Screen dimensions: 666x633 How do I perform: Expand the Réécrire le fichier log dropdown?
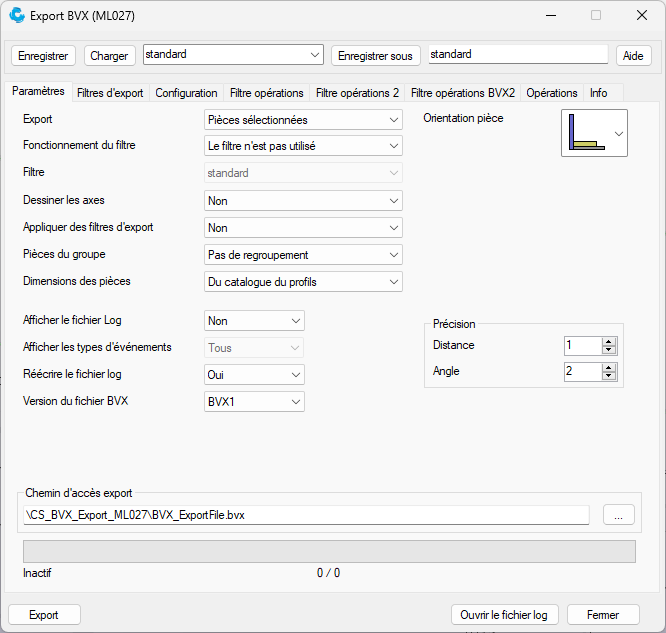point(254,375)
